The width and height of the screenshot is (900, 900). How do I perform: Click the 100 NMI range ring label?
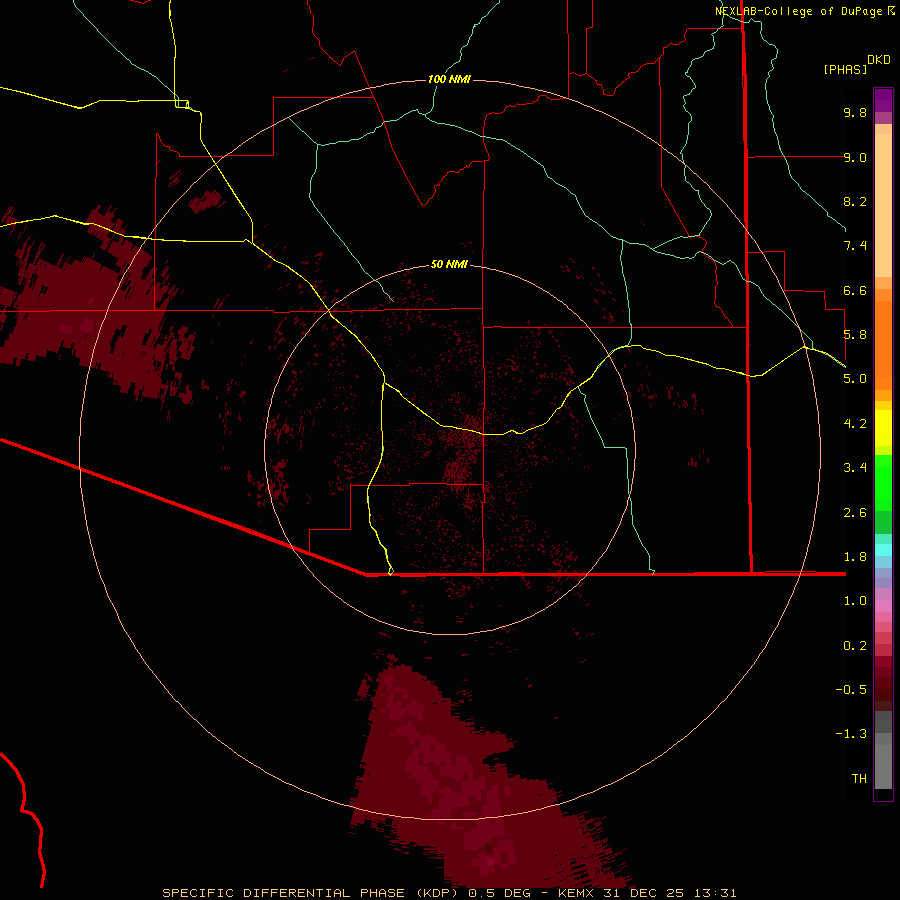tap(449, 79)
